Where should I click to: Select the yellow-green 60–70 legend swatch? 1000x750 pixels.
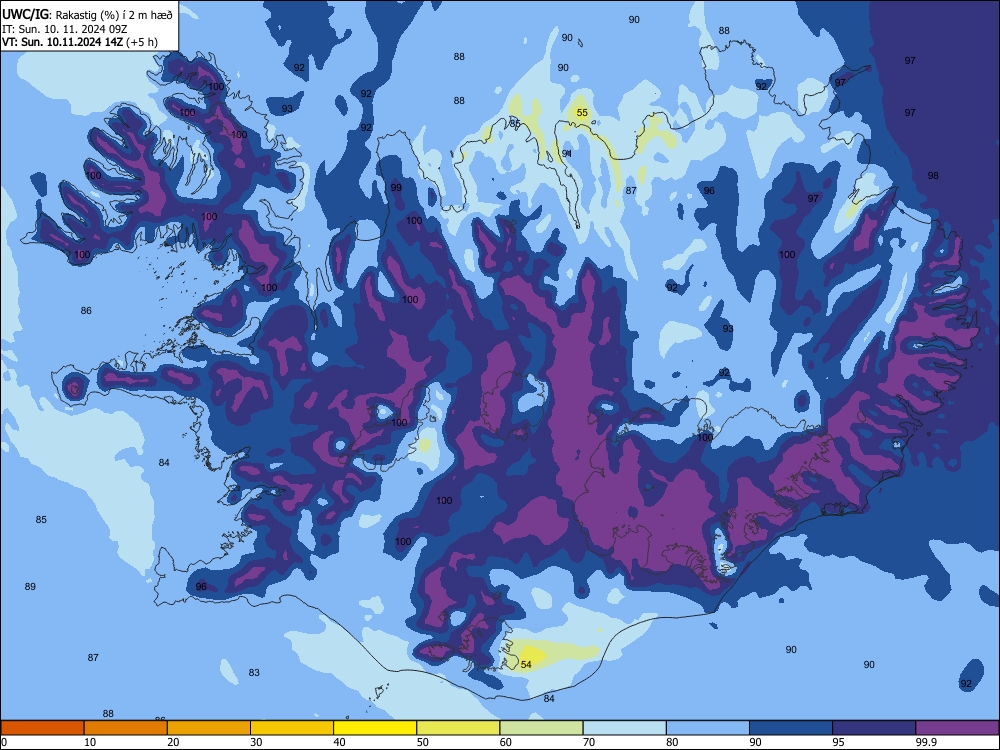(541, 728)
